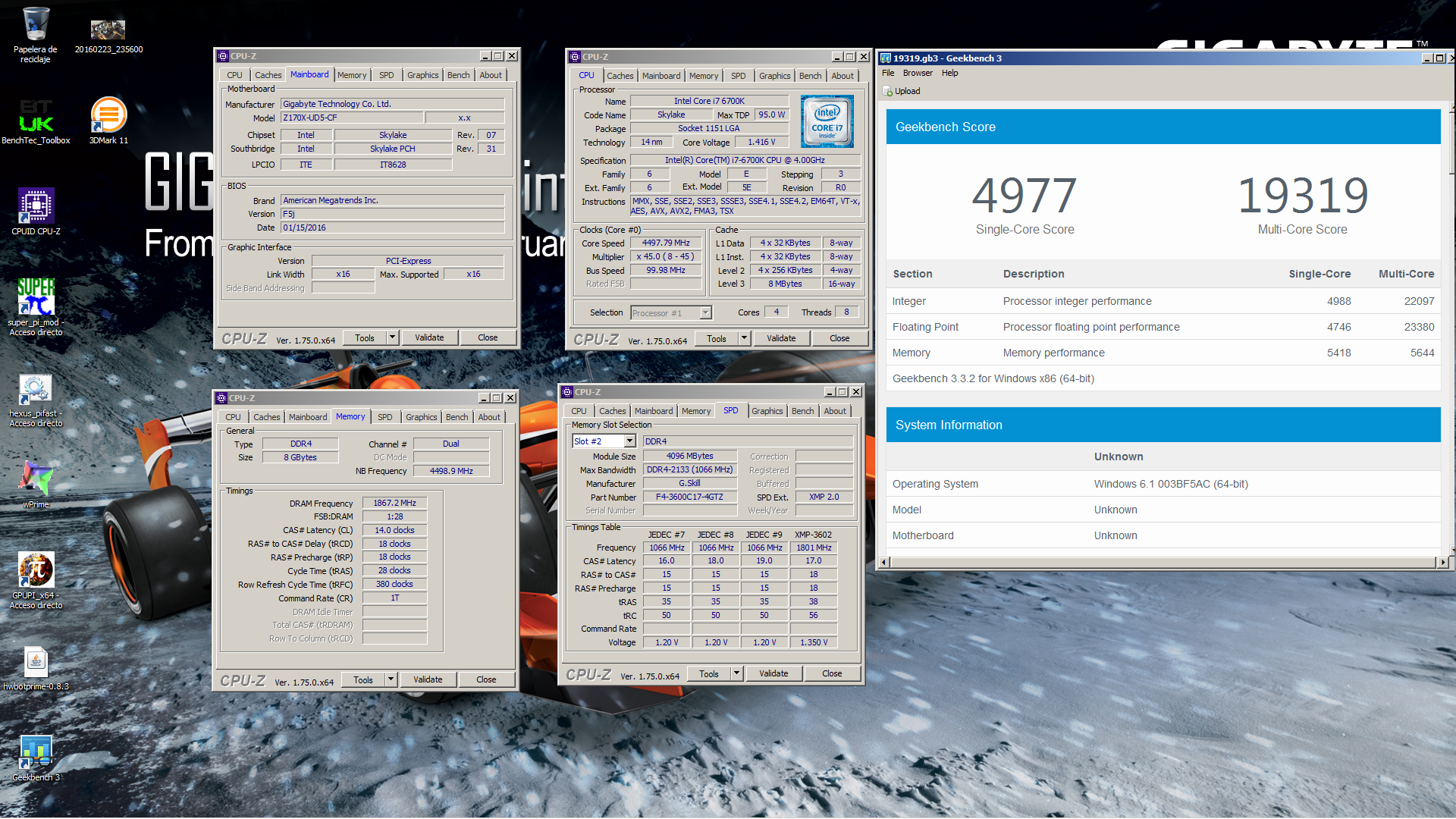Click the XMP-3602 timings column header
The height and width of the screenshot is (819, 1456).
coord(813,535)
